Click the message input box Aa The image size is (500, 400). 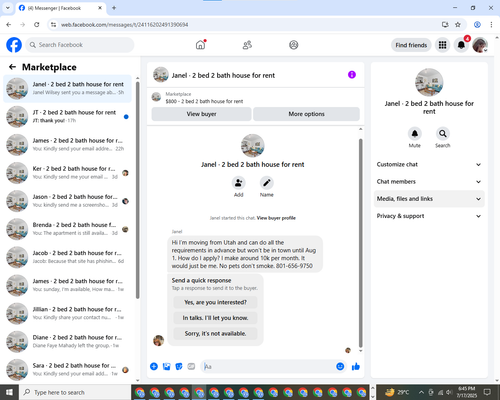point(268,367)
